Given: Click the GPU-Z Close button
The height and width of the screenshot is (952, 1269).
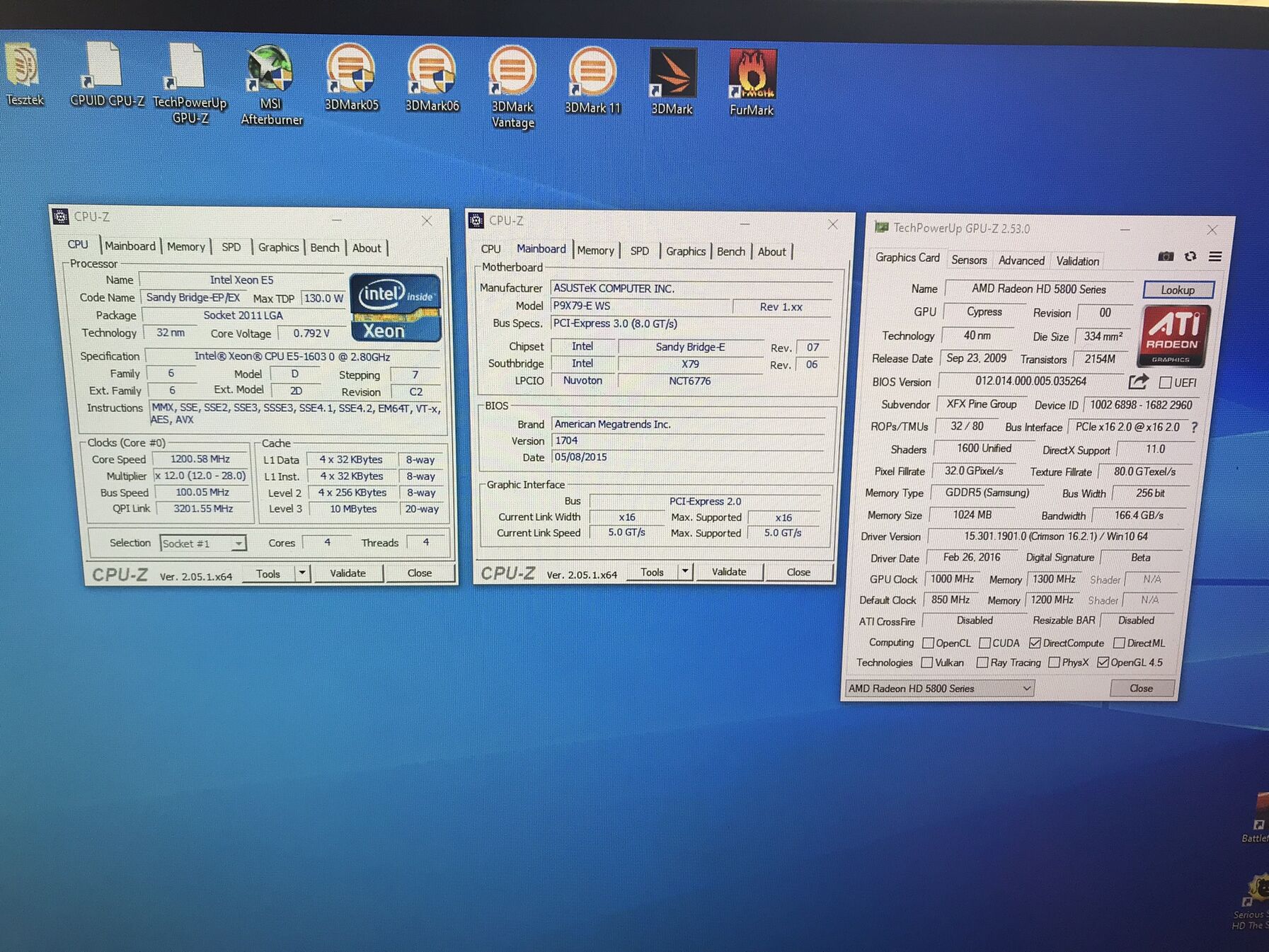Looking at the screenshot, I should tap(1142, 688).
